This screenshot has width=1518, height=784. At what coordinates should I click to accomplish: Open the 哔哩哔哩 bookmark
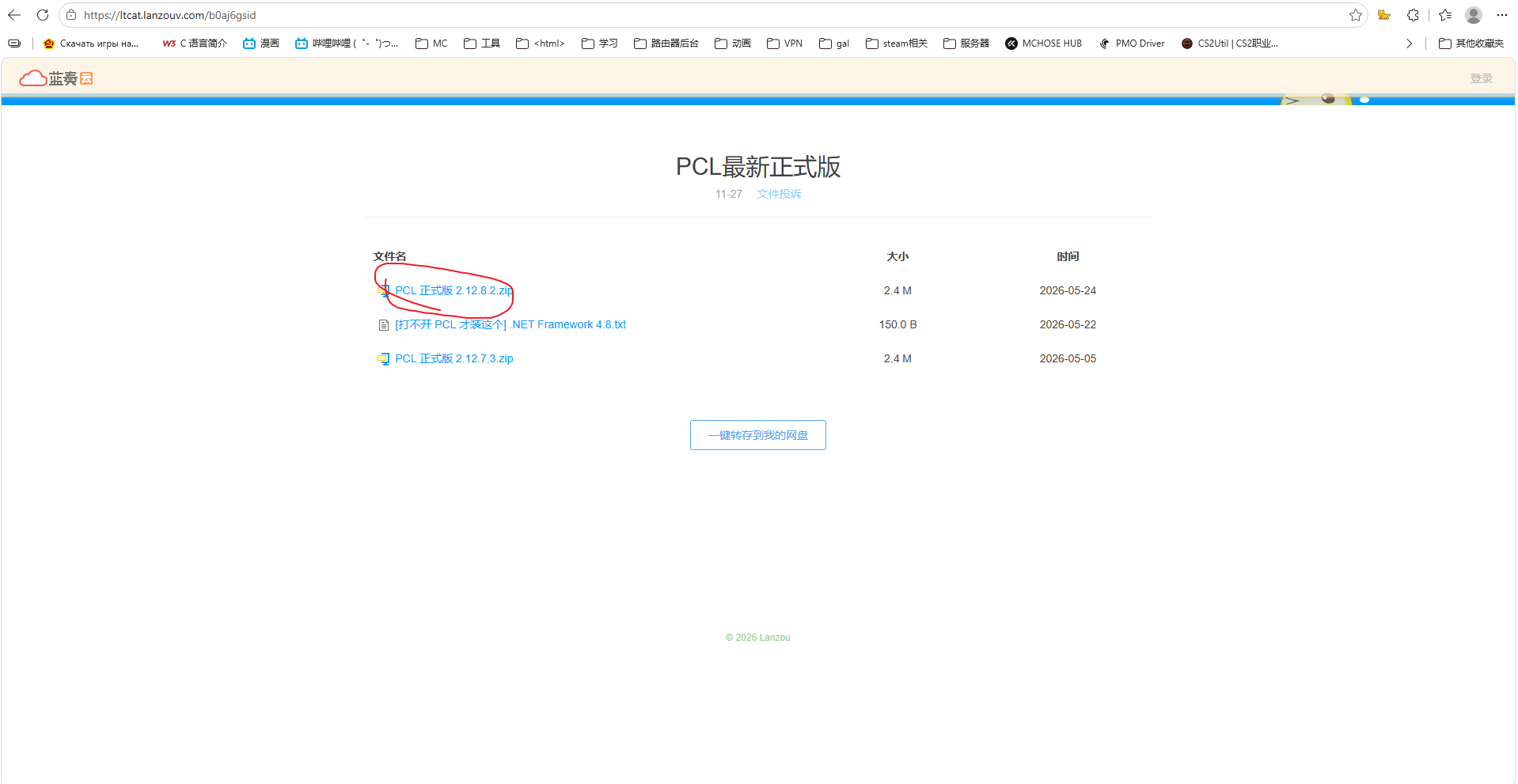tap(347, 44)
